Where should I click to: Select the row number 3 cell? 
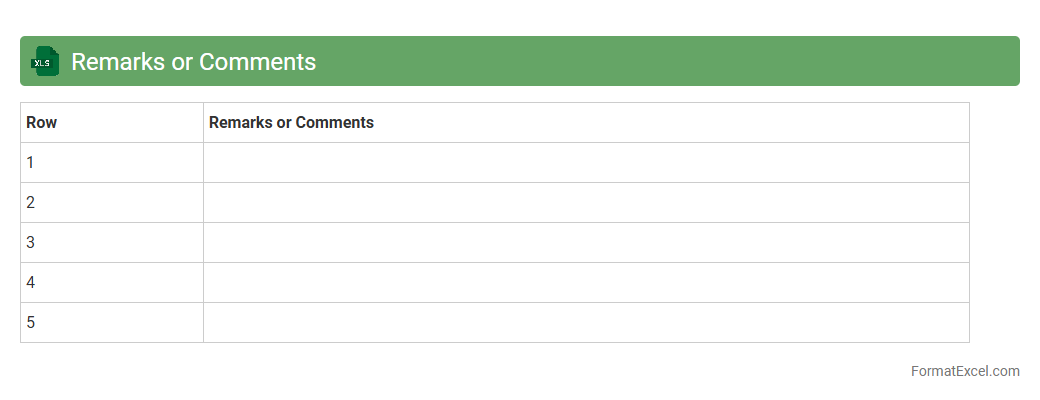(x=111, y=243)
